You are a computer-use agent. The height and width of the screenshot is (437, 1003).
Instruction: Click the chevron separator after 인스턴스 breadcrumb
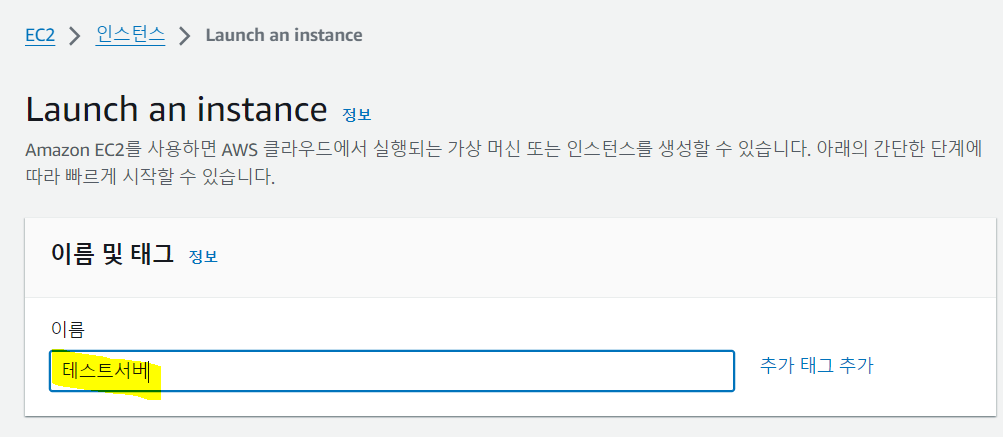click(x=184, y=36)
